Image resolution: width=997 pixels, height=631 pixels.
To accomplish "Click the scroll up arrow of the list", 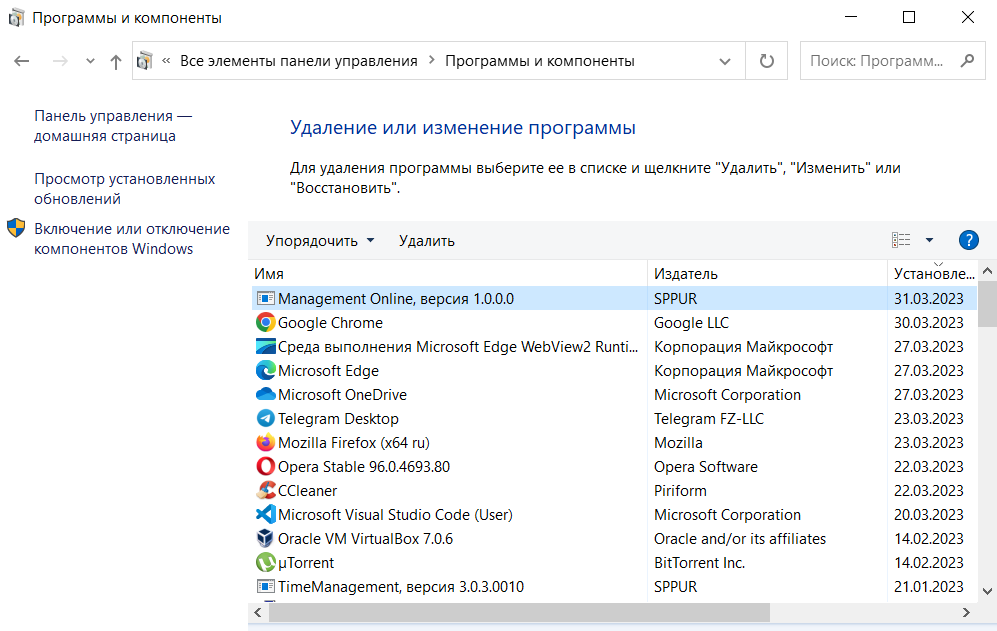I will pyautogui.click(x=987, y=271).
